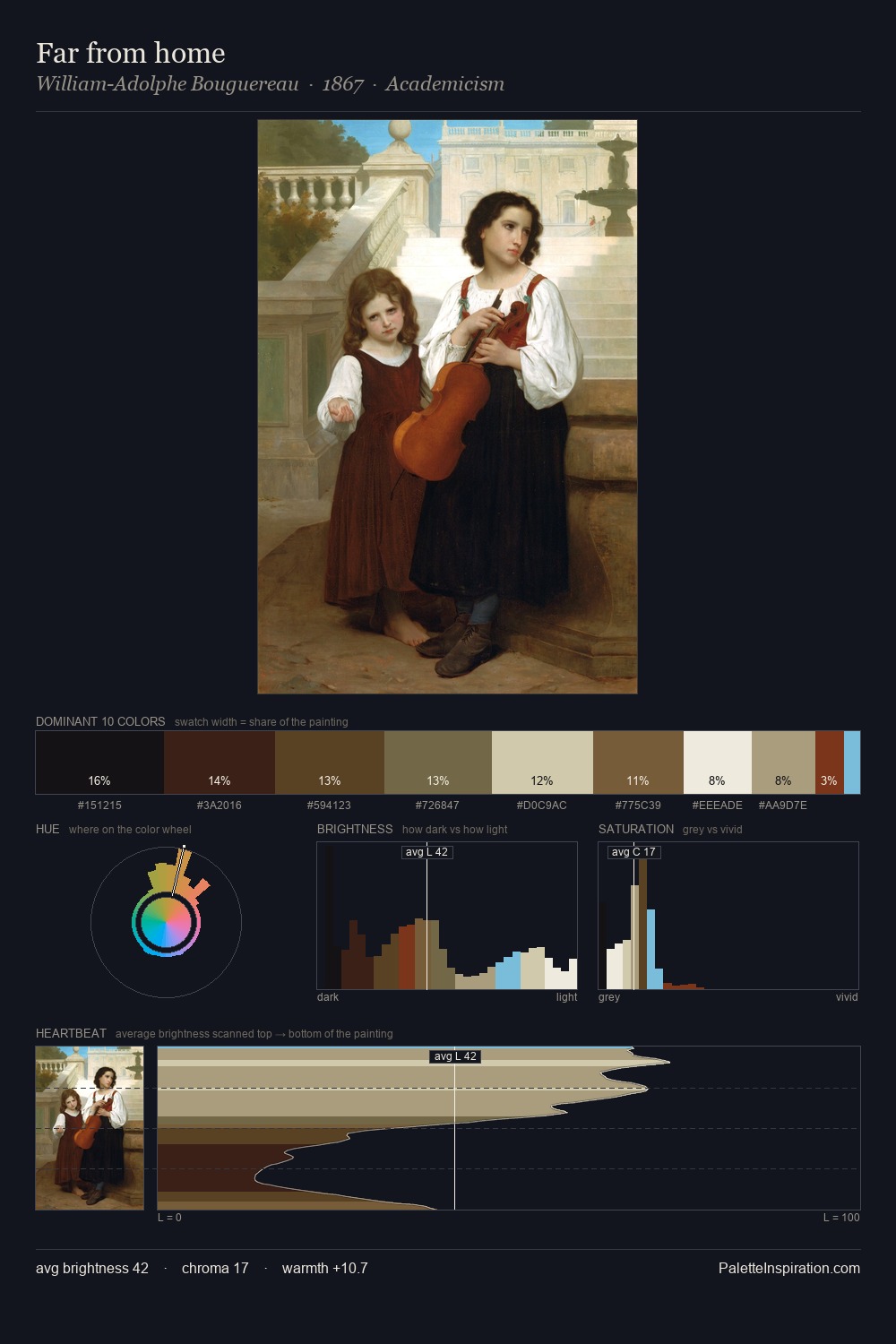Click the footer 'warmth +10.7' stat

point(325,1268)
